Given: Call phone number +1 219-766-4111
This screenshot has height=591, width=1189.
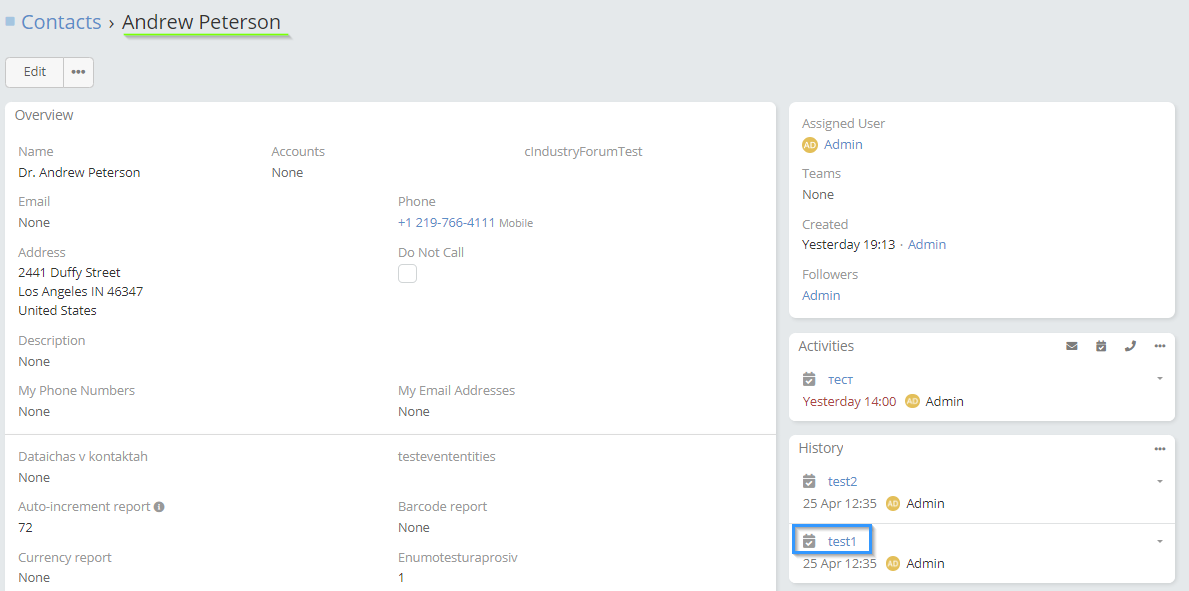Looking at the screenshot, I should [x=446, y=223].
